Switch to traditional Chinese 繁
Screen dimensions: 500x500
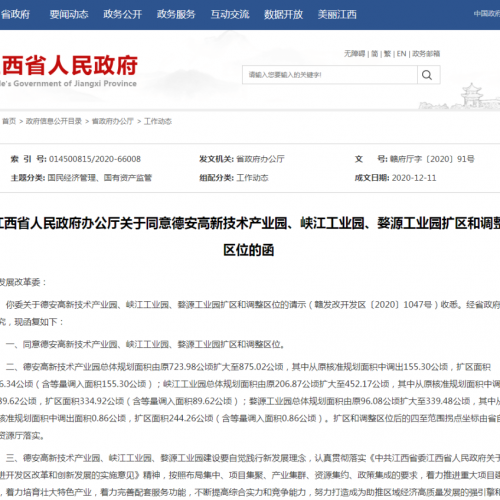(x=387, y=54)
